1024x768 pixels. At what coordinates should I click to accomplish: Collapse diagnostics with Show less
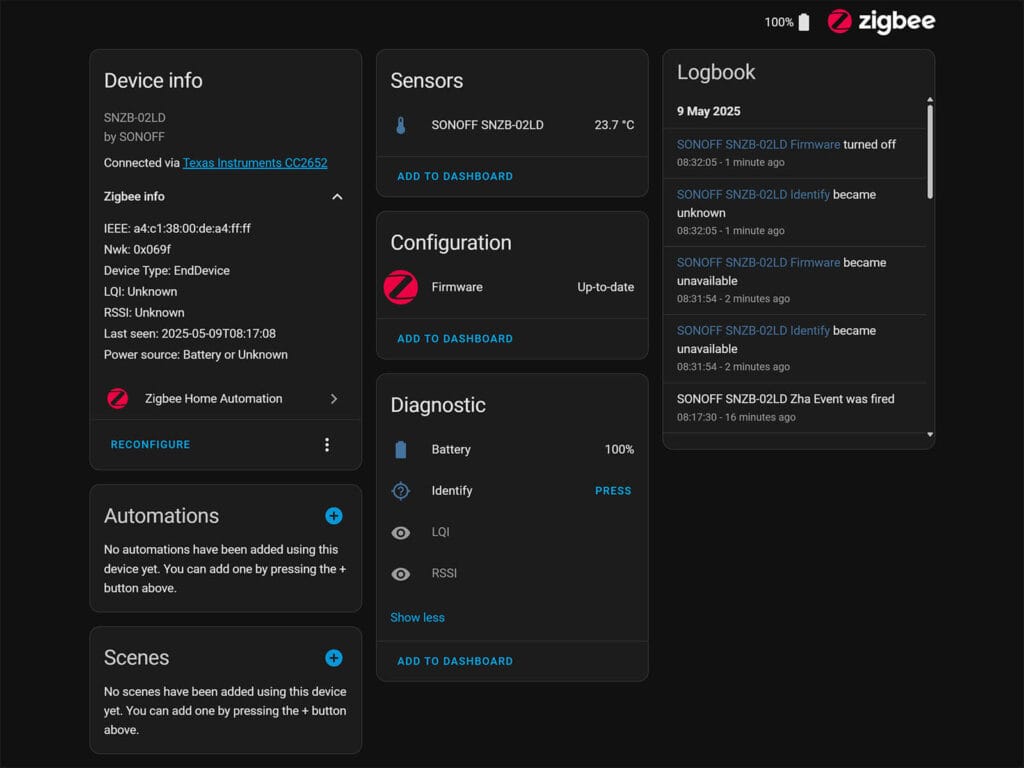[417, 617]
